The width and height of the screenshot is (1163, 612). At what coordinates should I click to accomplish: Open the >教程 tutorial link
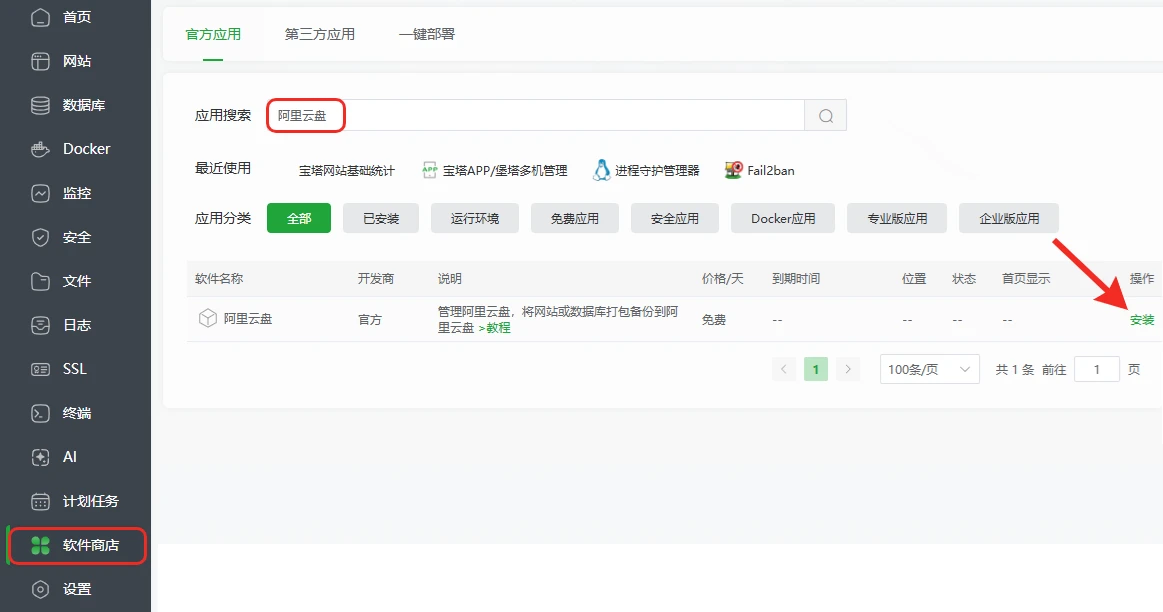coord(495,328)
